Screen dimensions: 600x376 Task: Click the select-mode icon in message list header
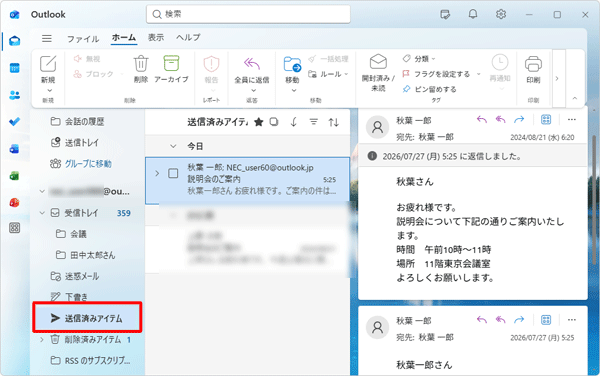click(x=274, y=122)
